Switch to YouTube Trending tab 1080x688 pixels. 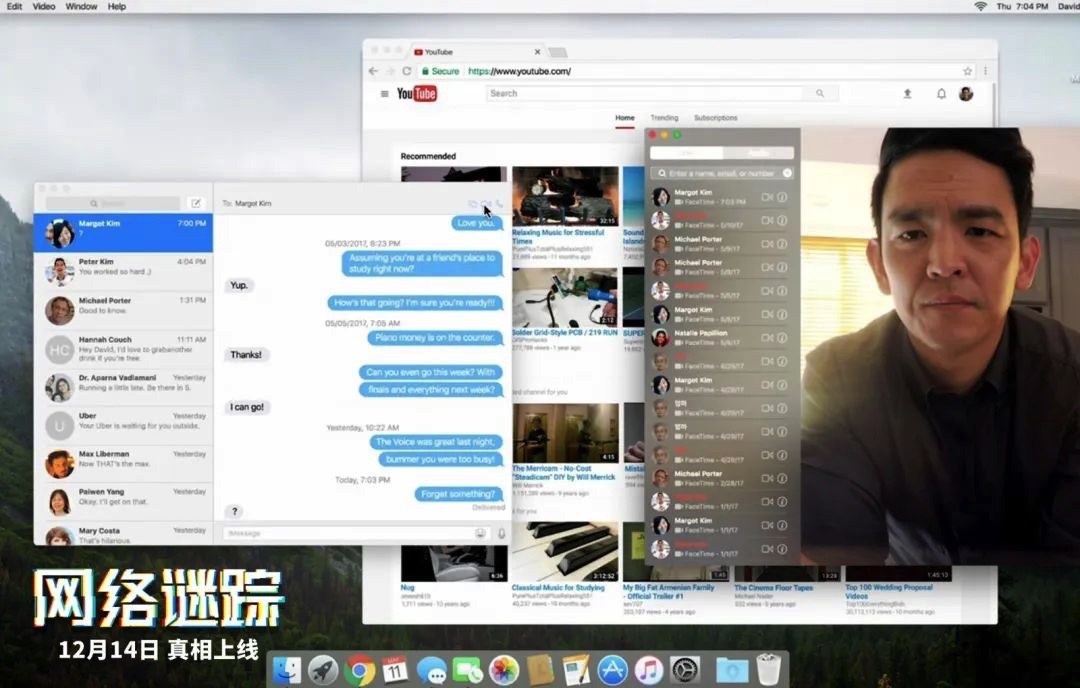point(664,118)
